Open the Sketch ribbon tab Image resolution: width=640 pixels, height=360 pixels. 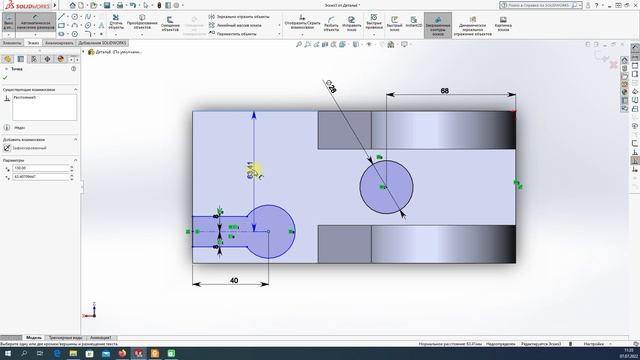coord(33,43)
